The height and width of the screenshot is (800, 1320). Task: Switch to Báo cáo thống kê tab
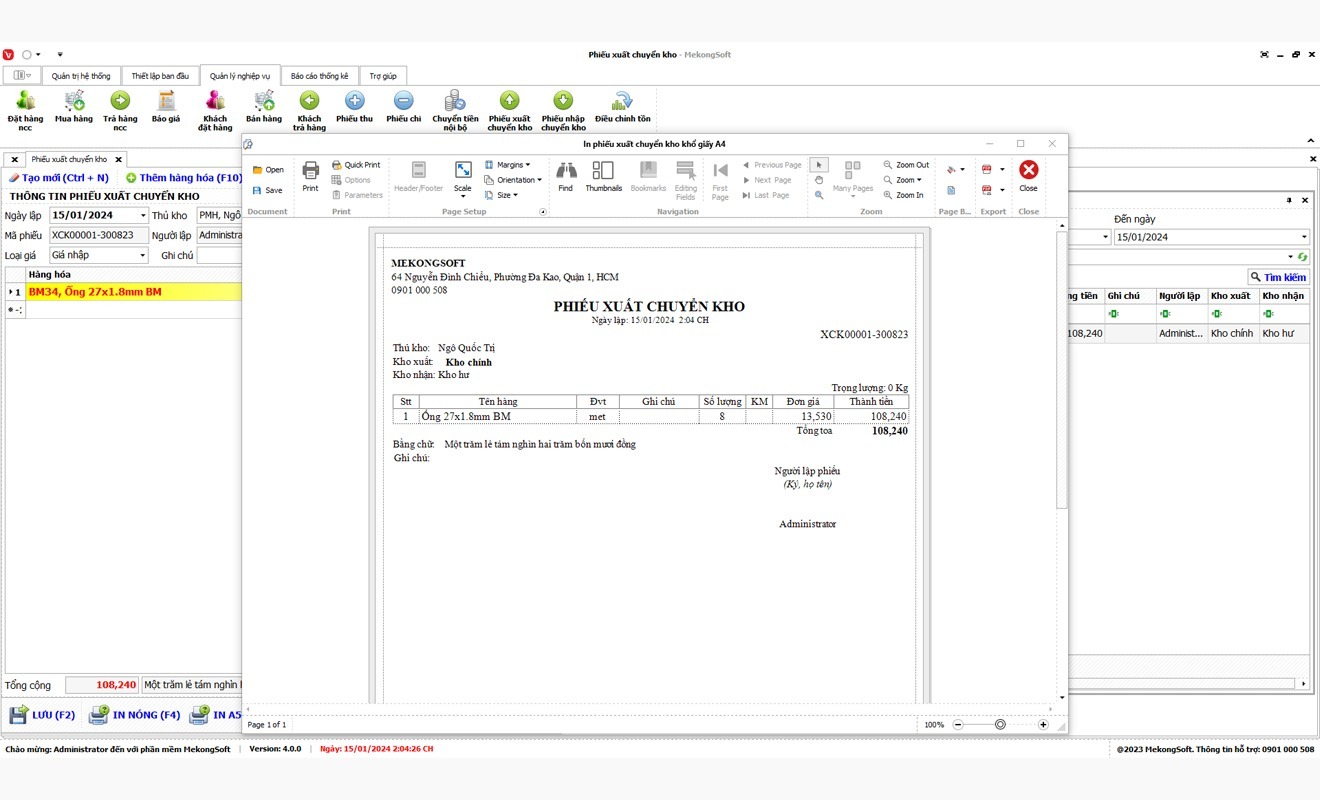(x=320, y=76)
